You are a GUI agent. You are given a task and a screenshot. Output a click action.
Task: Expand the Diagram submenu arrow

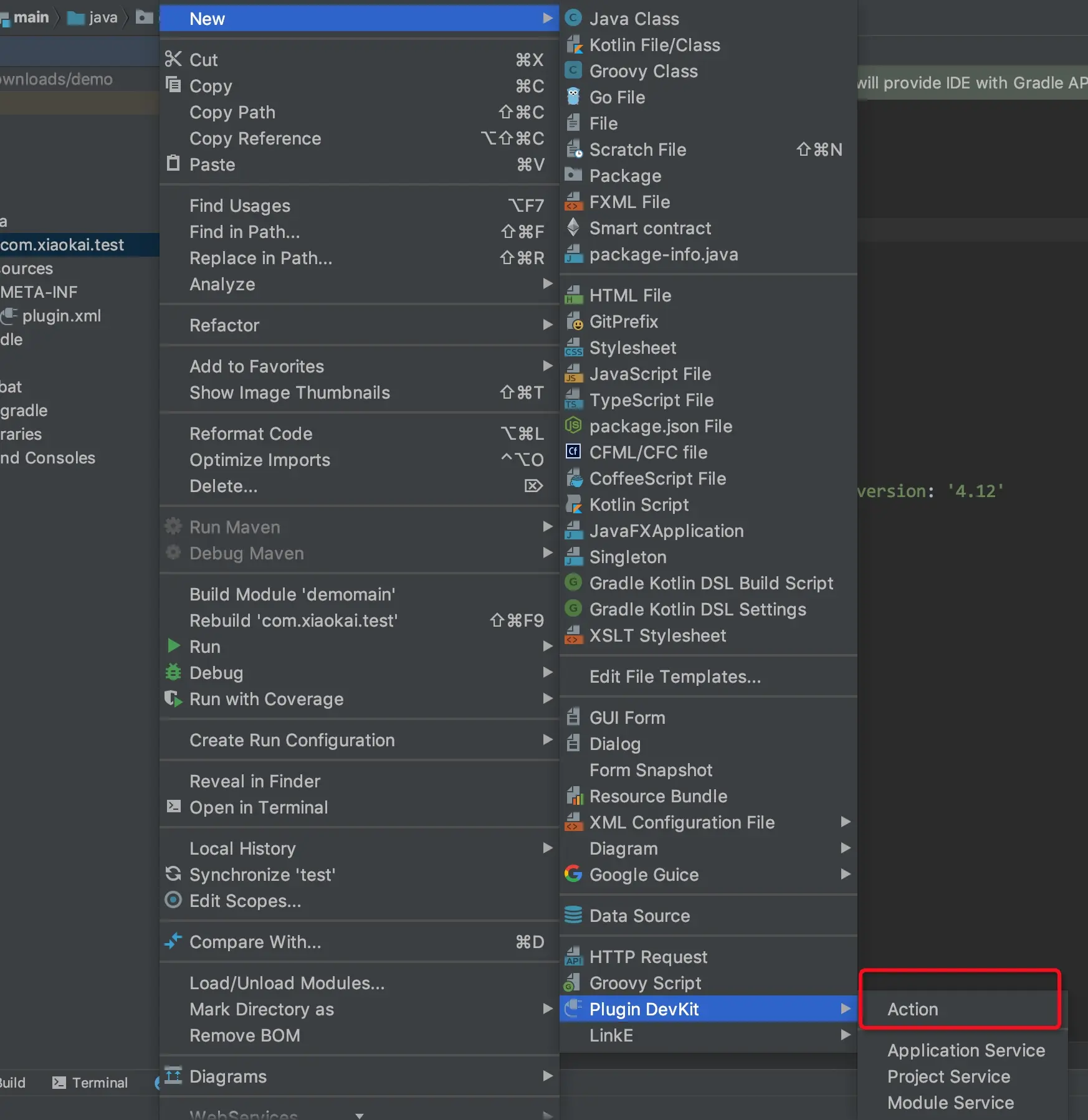[x=846, y=848]
